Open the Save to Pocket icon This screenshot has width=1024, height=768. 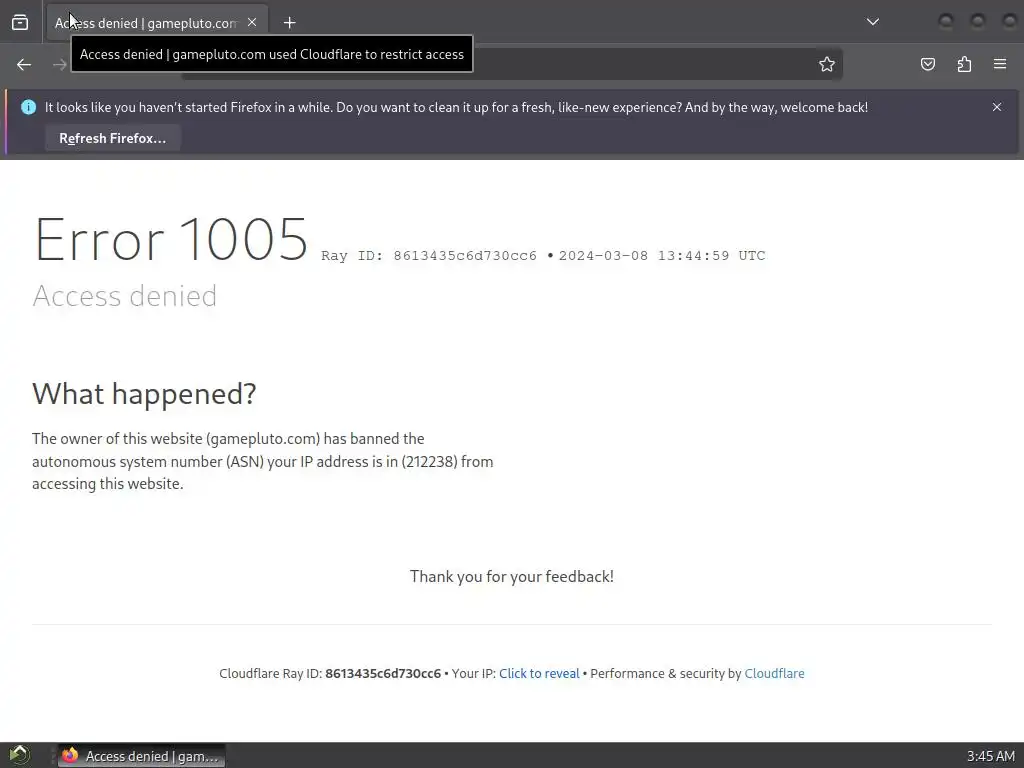point(928,64)
